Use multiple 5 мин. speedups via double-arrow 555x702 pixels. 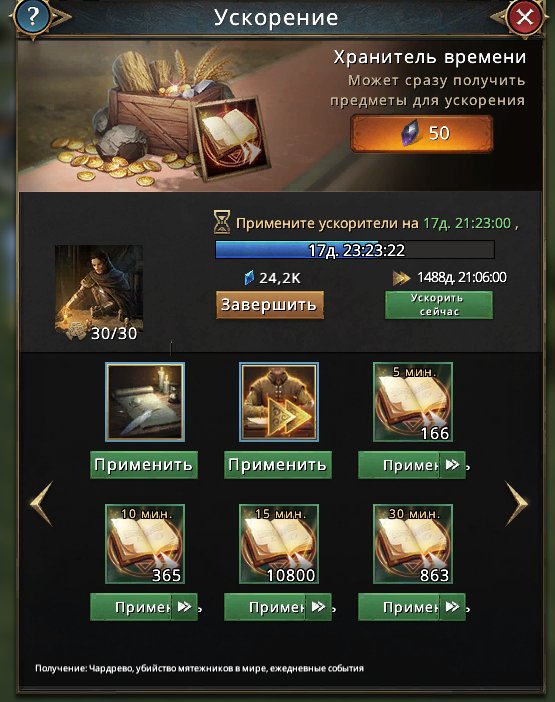tap(452, 465)
